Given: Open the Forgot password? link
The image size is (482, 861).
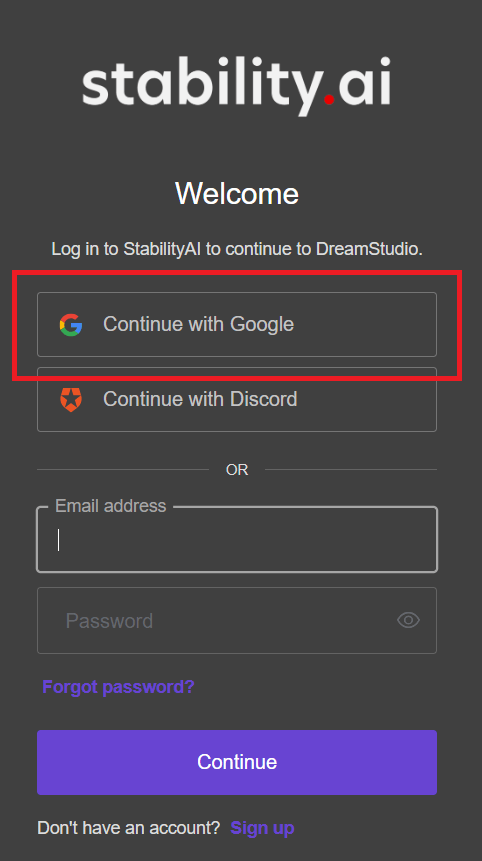Looking at the screenshot, I should [x=118, y=687].
